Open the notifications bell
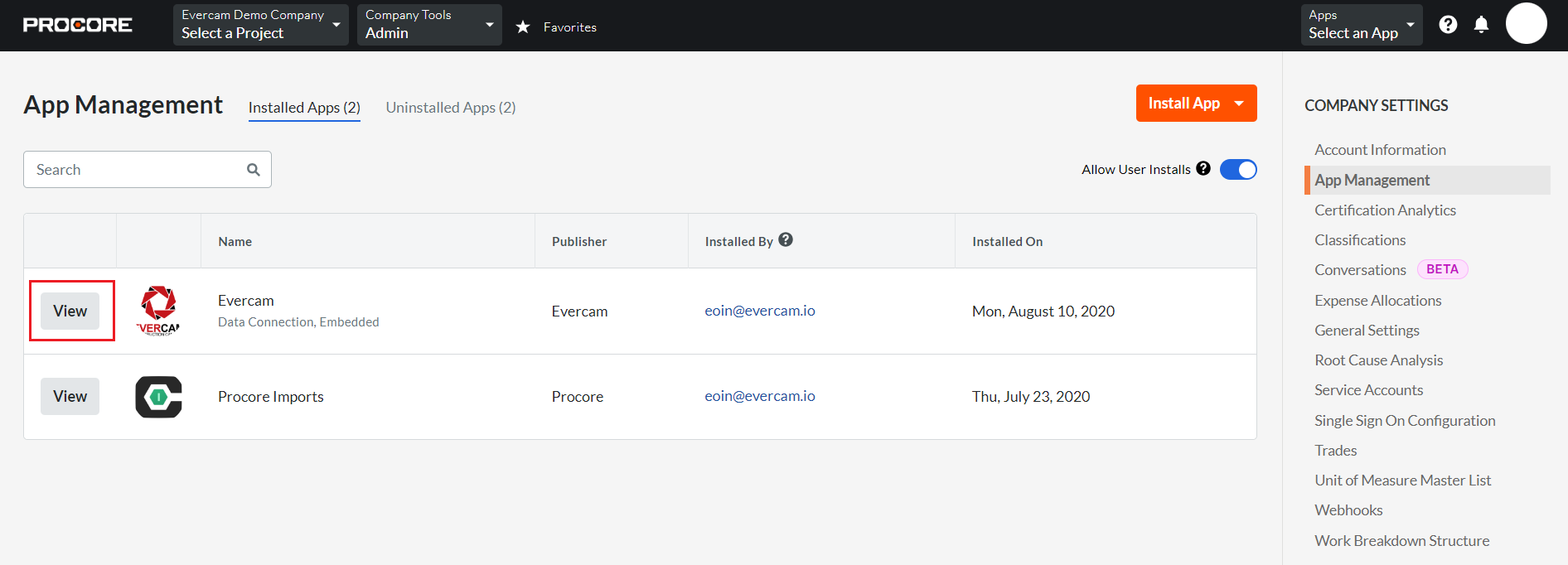 1481,25
